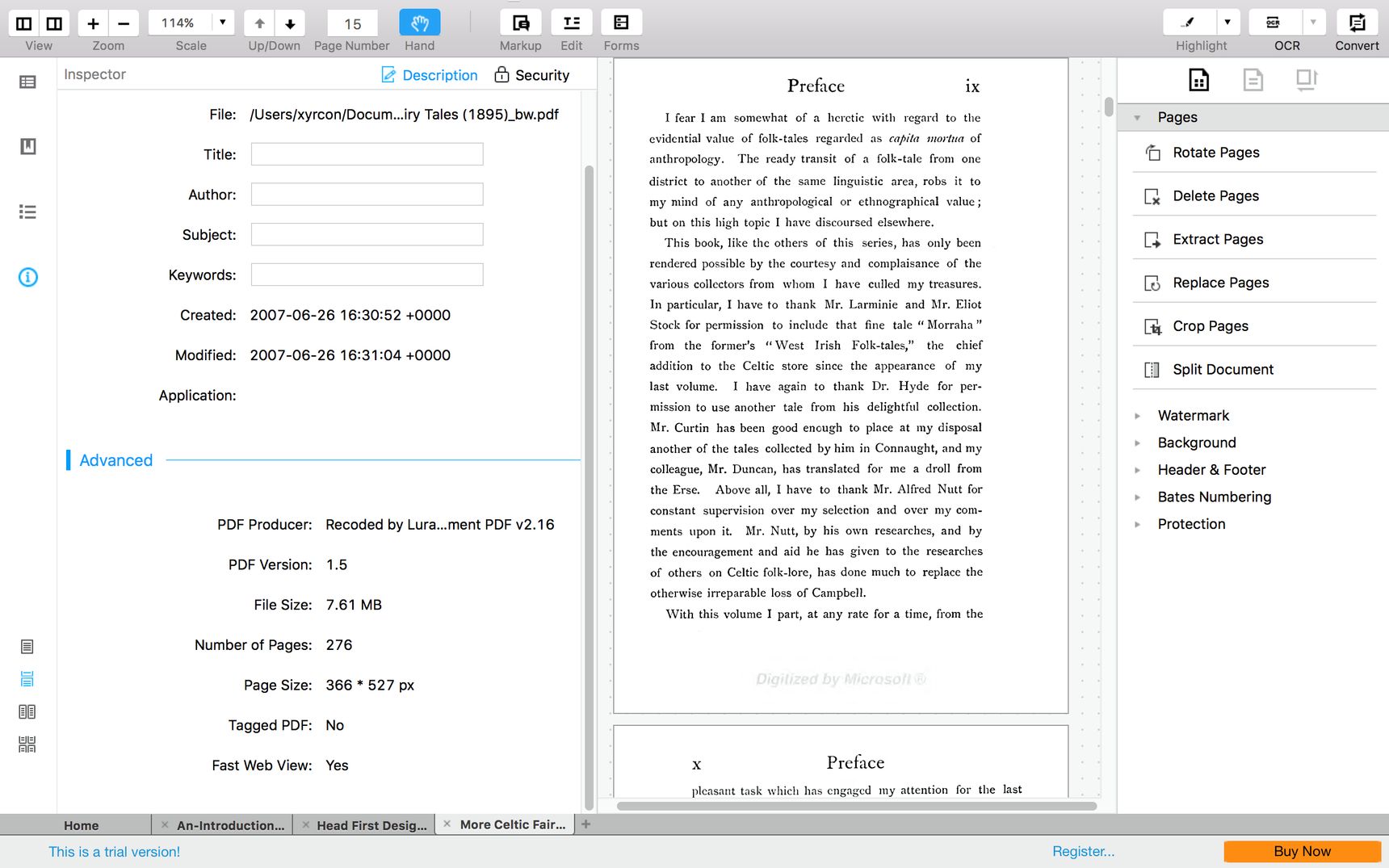
Task: Expand the Header & Footer section
Action: [x=1138, y=470]
